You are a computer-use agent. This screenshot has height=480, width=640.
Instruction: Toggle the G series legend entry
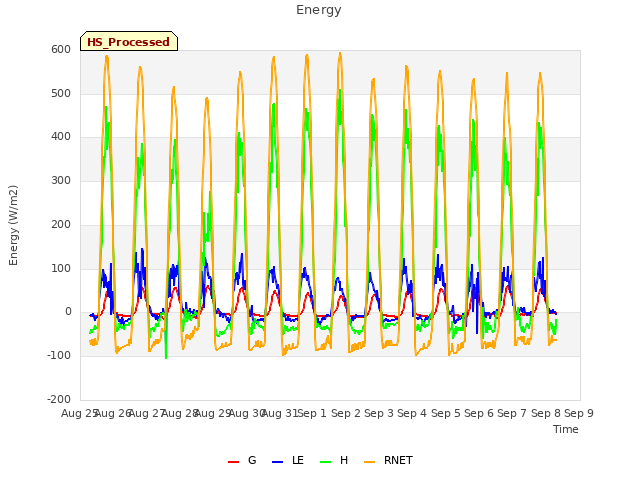(242, 461)
